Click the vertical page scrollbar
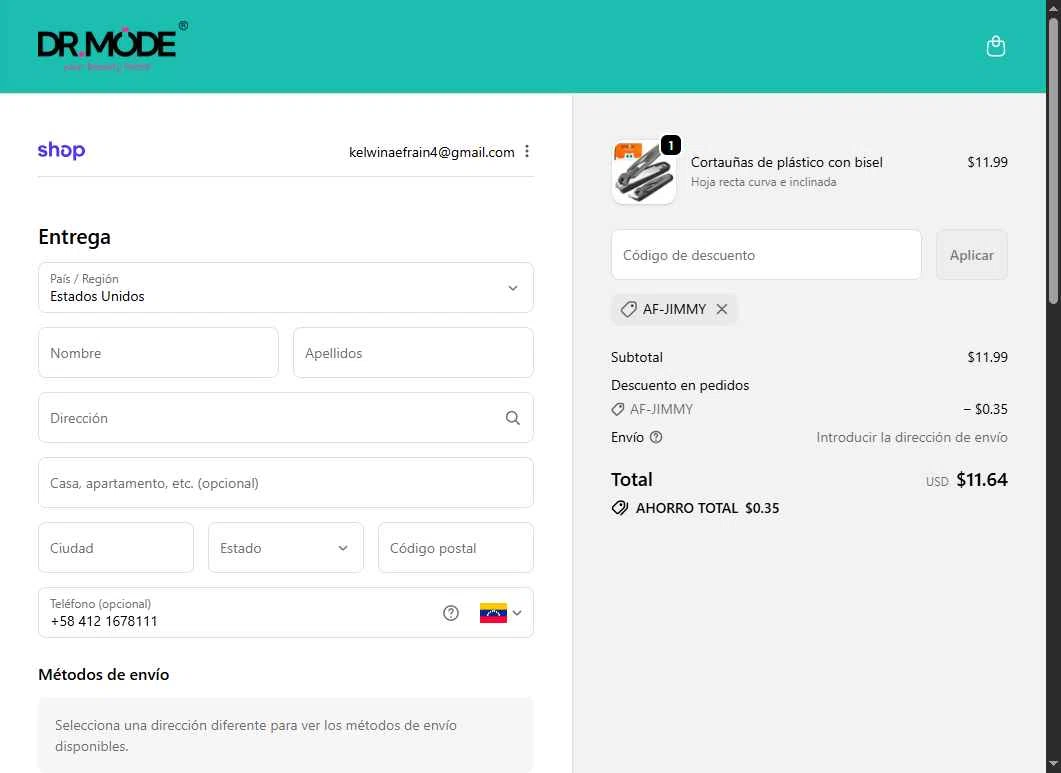The image size is (1061, 773). point(1054,161)
